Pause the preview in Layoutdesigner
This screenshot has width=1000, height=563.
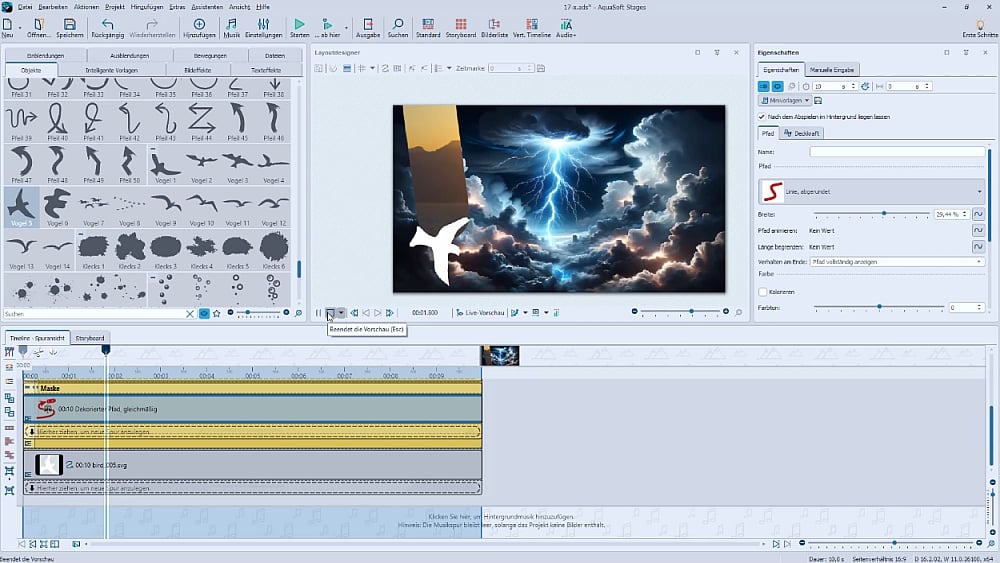coord(319,313)
